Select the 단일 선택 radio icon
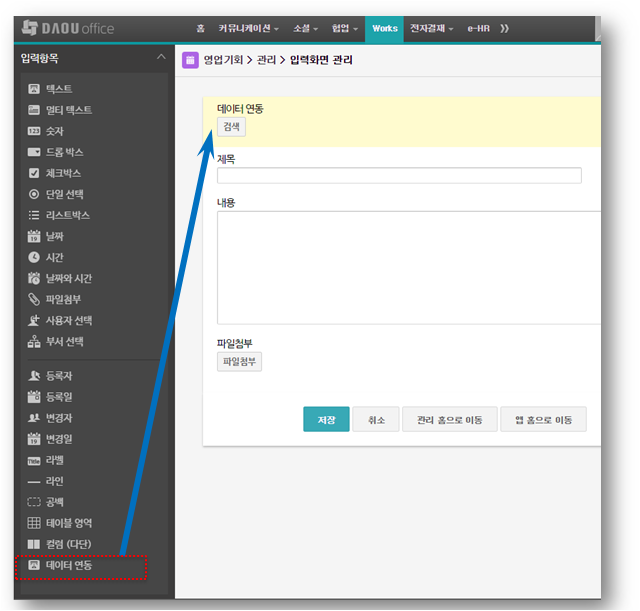 coord(34,194)
